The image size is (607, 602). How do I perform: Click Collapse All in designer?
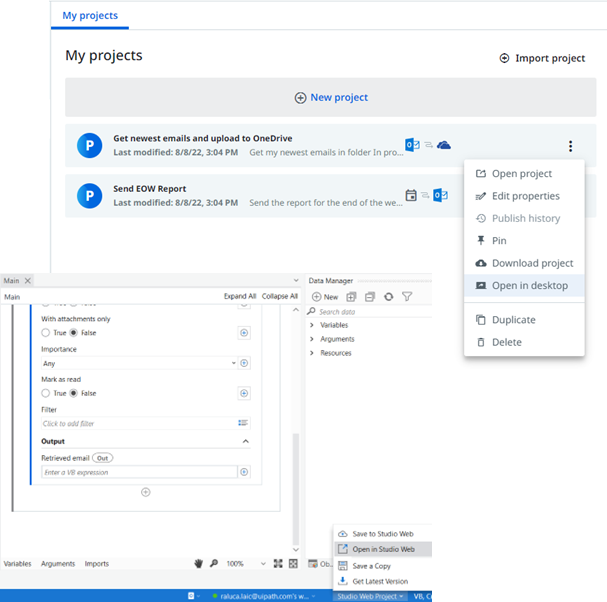(x=279, y=296)
